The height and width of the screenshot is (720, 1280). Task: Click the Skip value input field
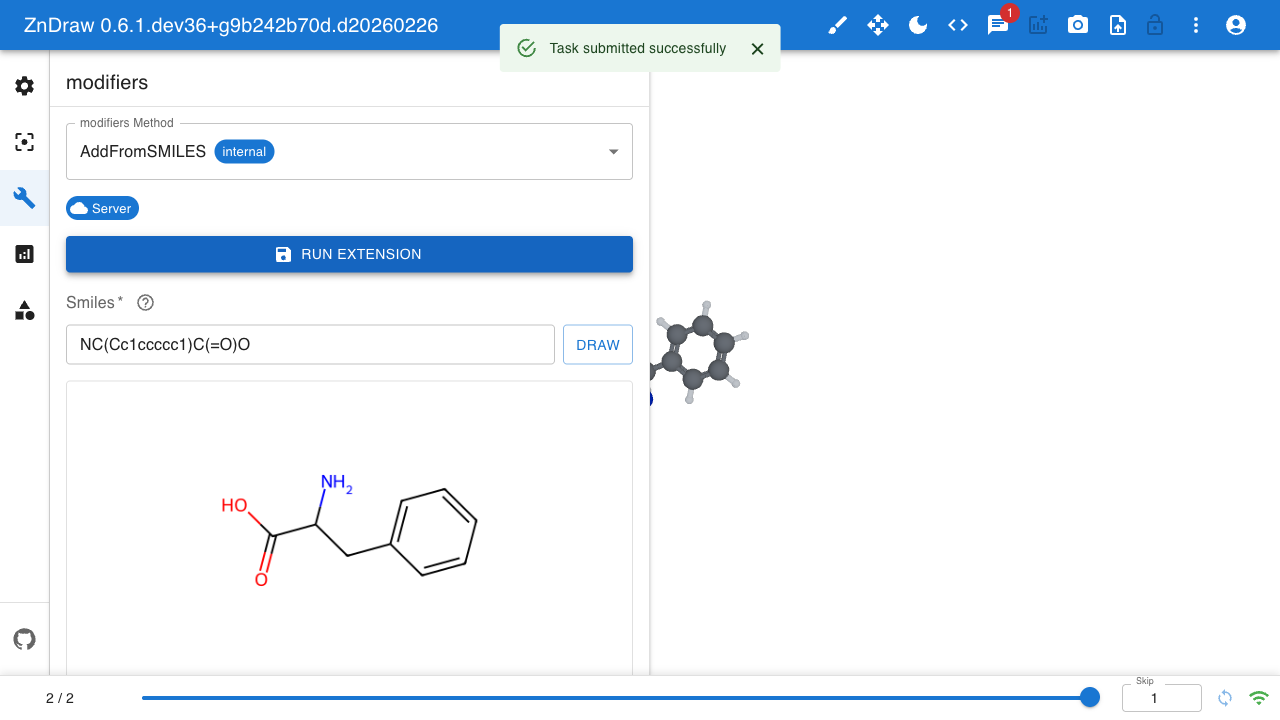pos(1161,698)
